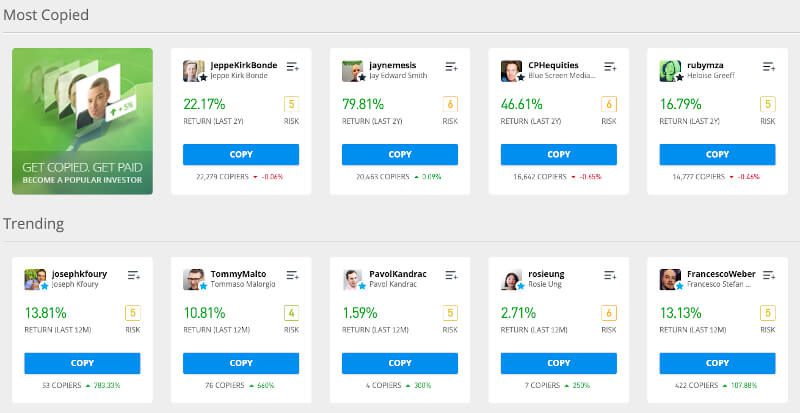Open JeppeKirkBonde profile avatar
800x413 pixels.
194,71
